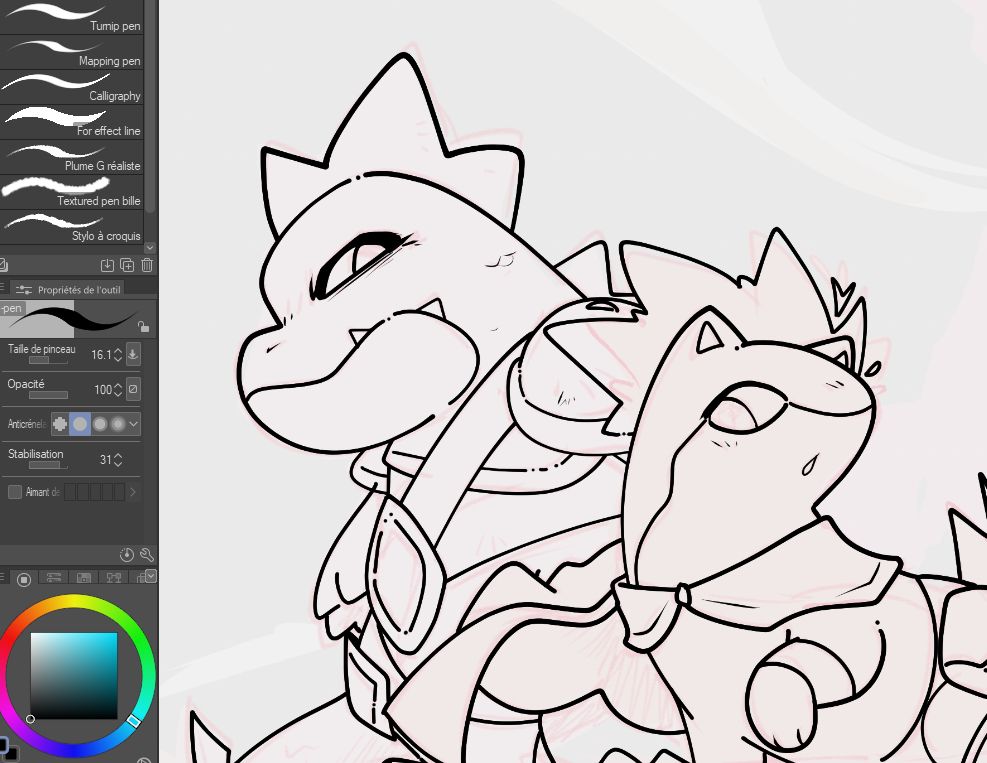Choose the Calligraphy sub tool
Viewport: 987px width, 763px height.
[x=71, y=88]
